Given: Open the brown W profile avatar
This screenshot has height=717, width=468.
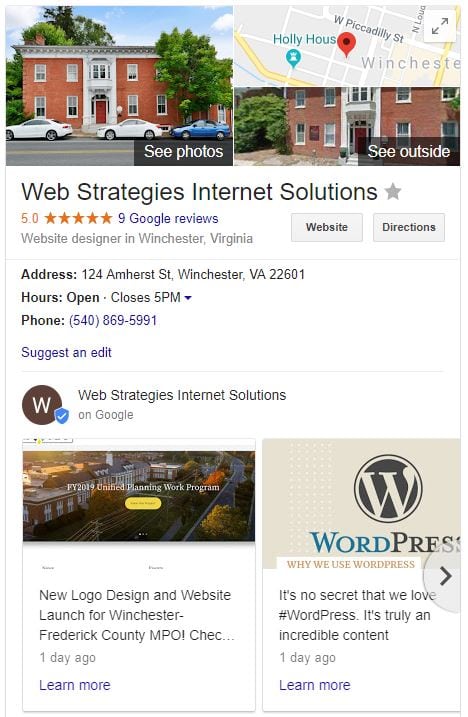Looking at the screenshot, I should [42, 405].
